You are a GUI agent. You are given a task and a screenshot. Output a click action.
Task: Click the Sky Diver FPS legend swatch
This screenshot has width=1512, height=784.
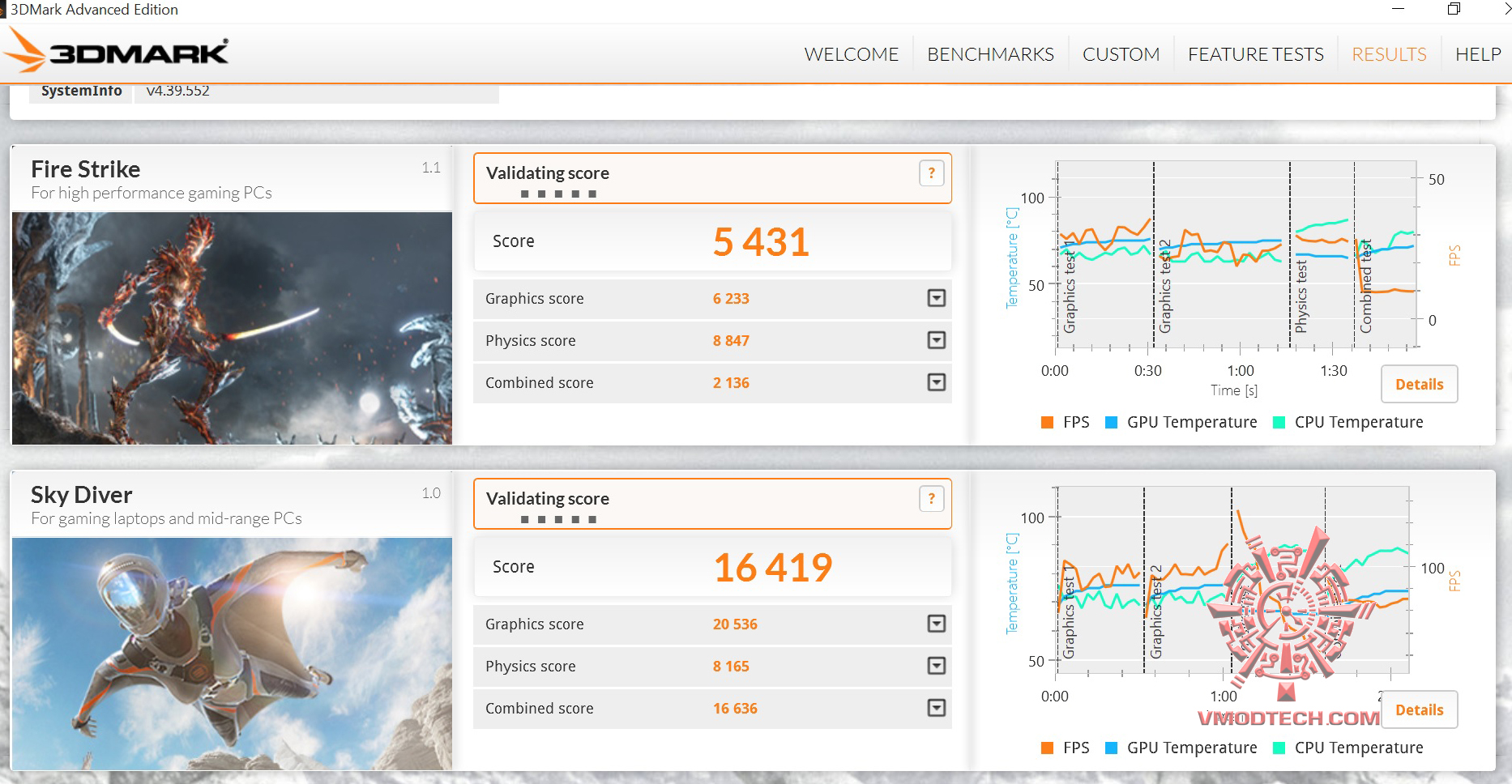(x=1048, y=748)
